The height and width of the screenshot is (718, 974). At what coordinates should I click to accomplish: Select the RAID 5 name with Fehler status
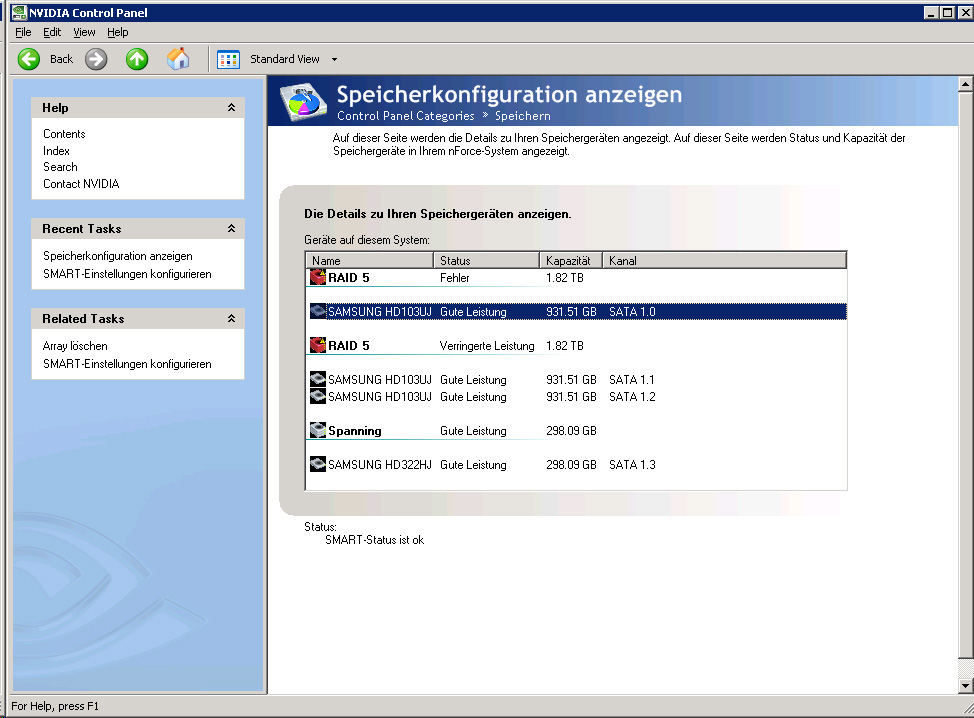(348, 278)
